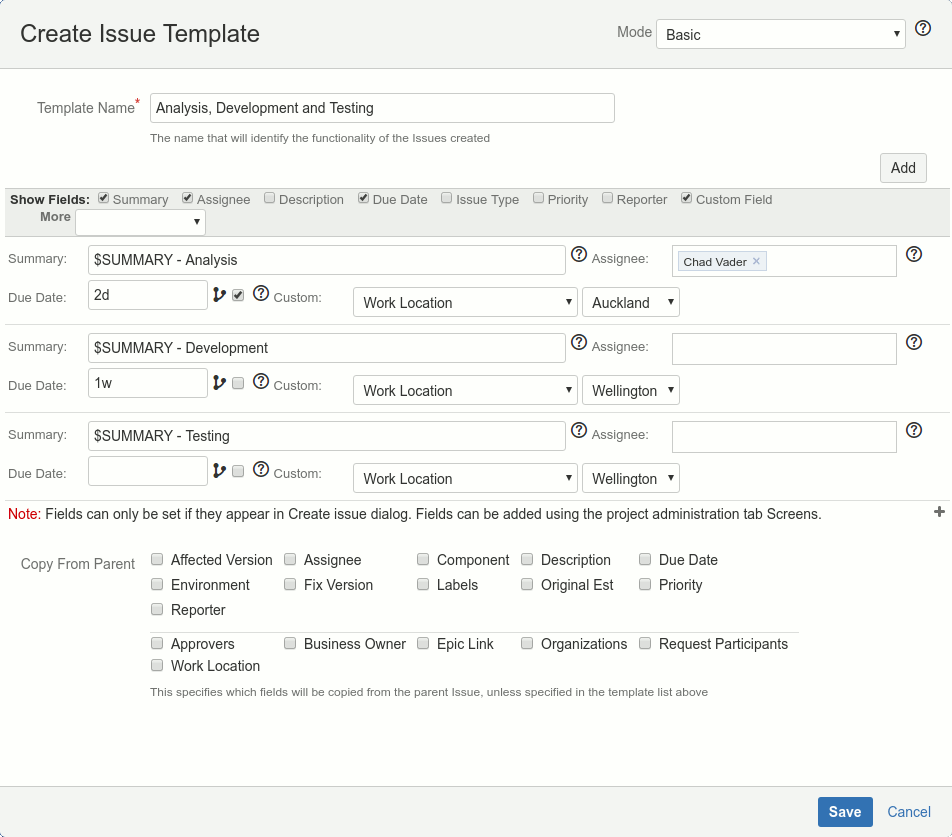Click the Cancel link

pyautogui.click(x=909, y=812)
